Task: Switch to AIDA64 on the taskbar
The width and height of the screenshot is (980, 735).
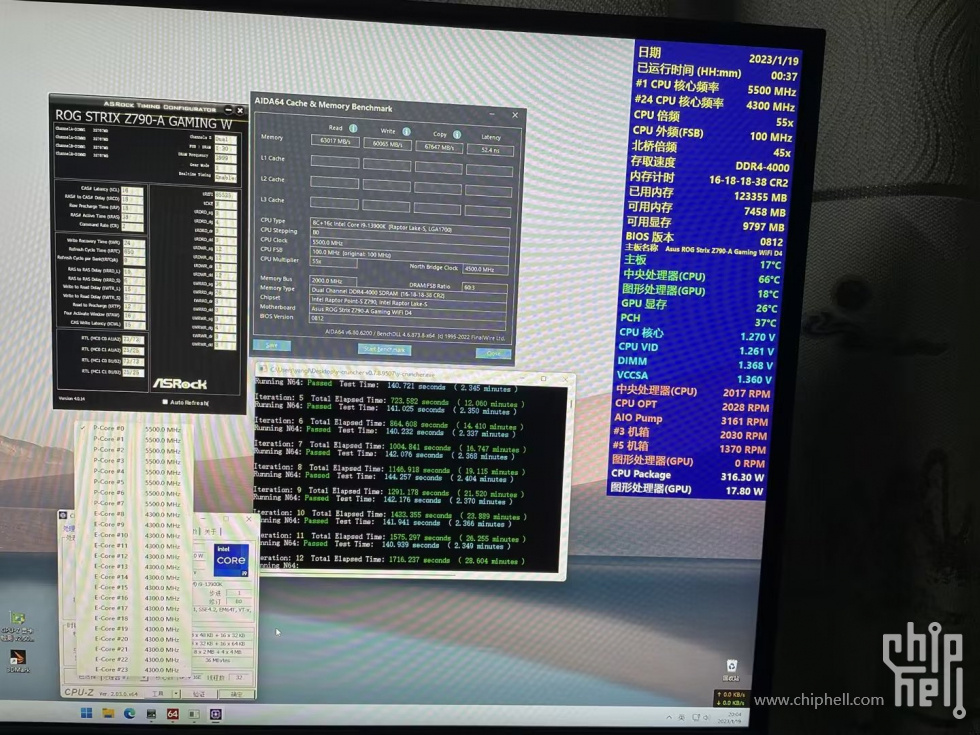Action: [x=172, y=714]
